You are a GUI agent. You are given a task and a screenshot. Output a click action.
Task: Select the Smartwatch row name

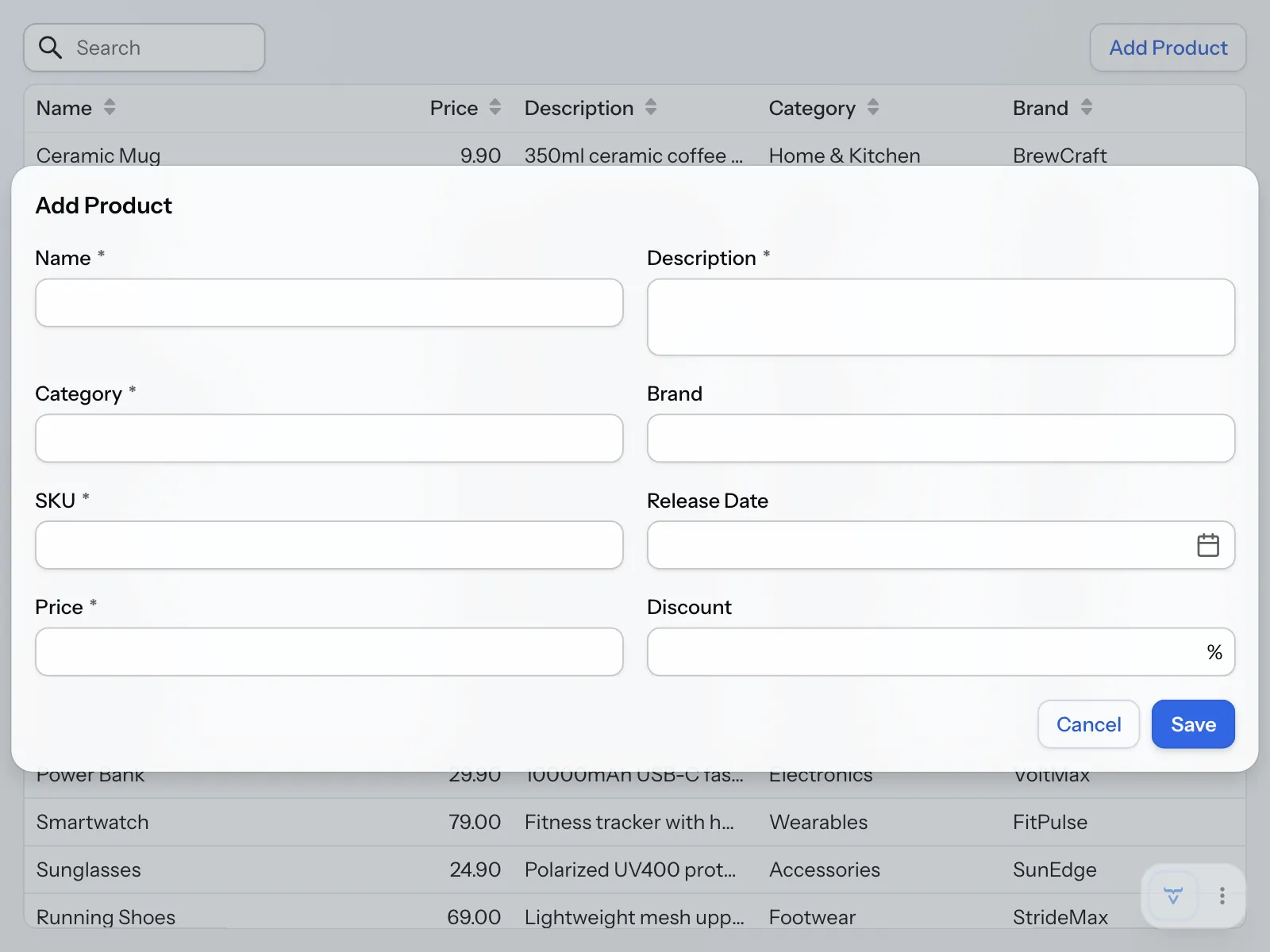pyautogui.click(x=93, y=822)
